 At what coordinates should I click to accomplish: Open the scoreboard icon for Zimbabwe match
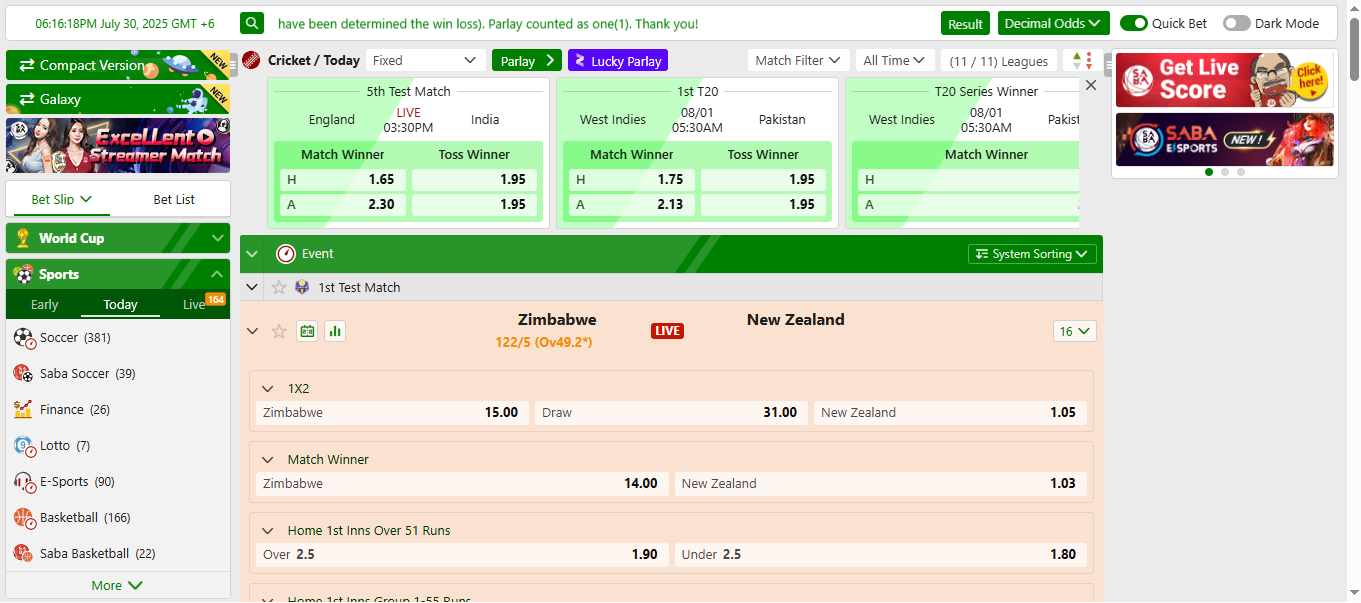click(x=307, y=330)
